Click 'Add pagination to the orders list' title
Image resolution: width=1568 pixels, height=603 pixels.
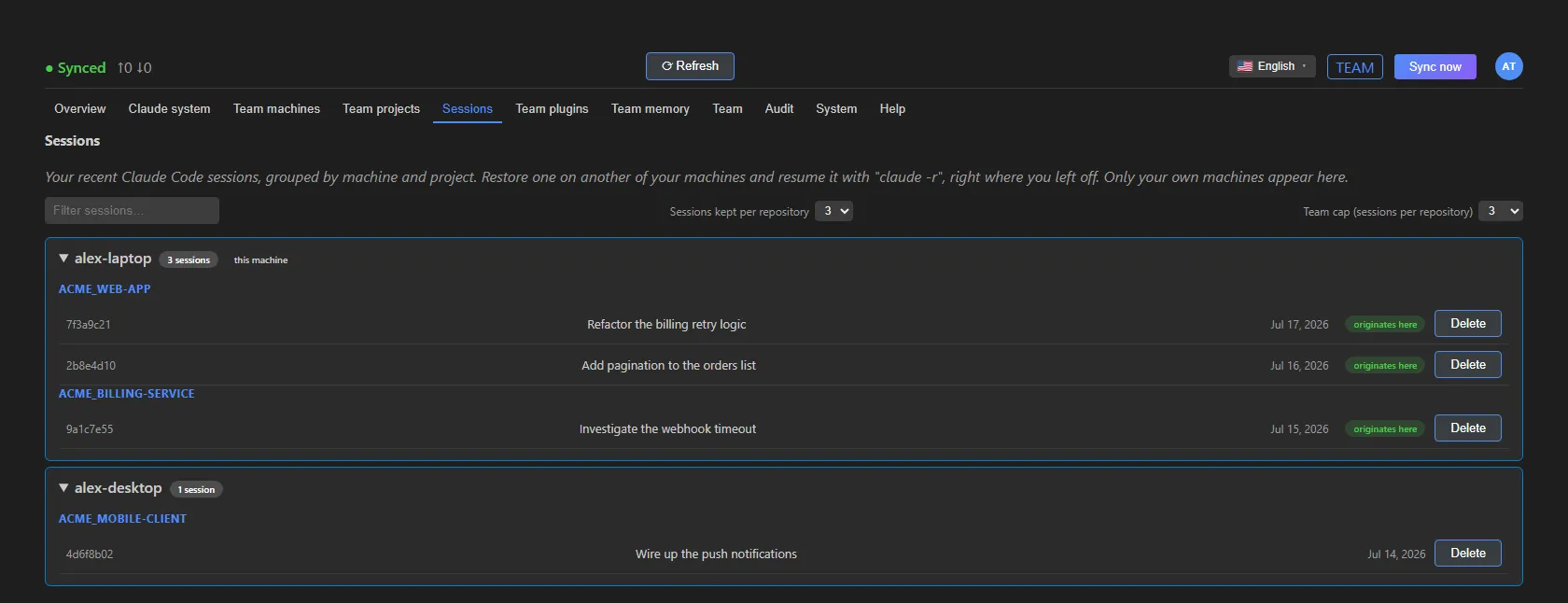point(668,366)
